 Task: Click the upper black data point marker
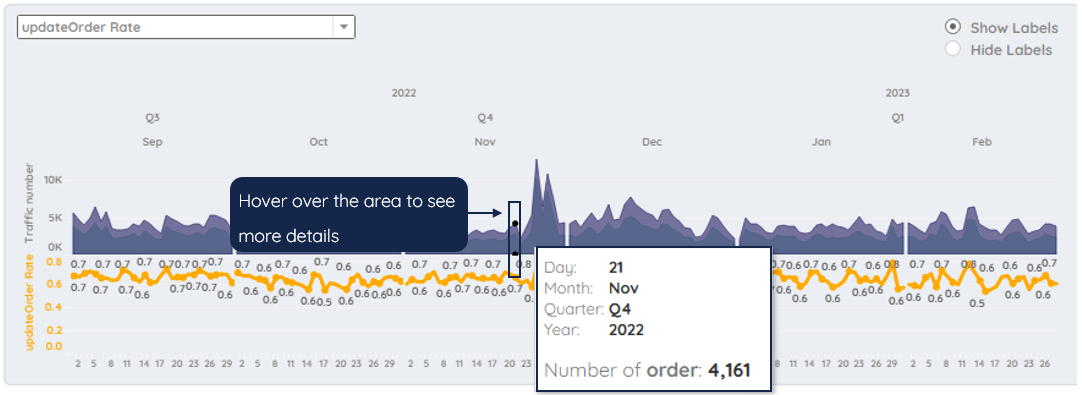pos(515,224)
